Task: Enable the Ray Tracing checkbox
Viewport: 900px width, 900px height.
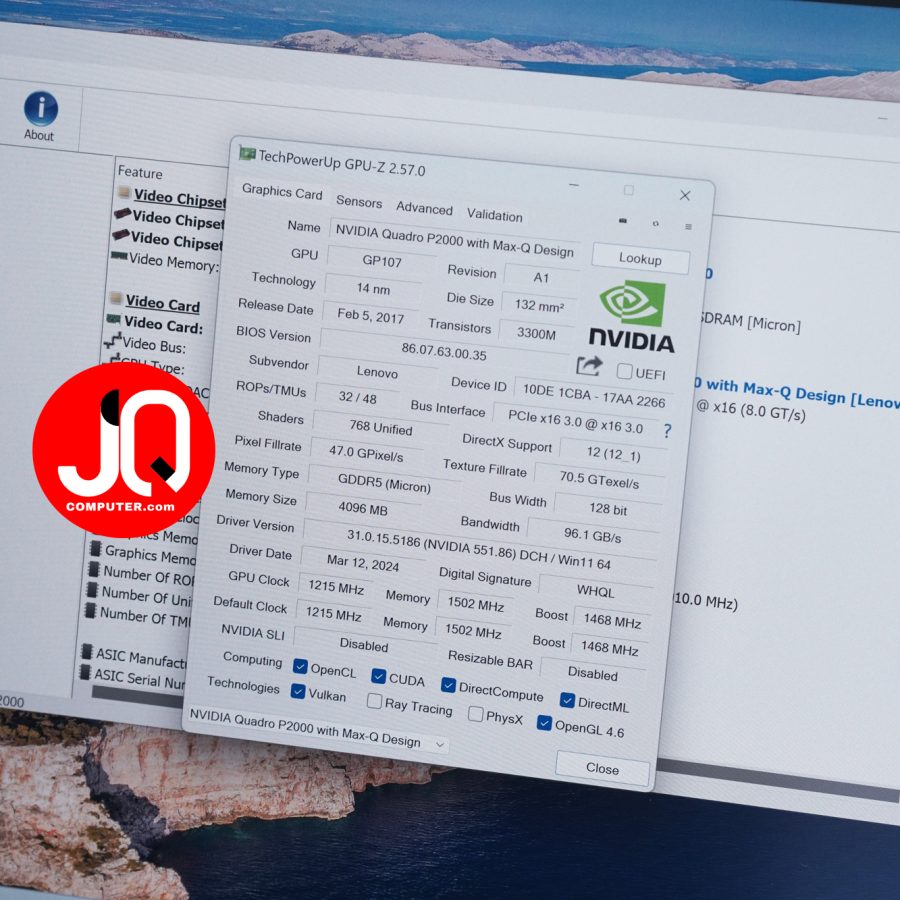Action: point(374,701)
